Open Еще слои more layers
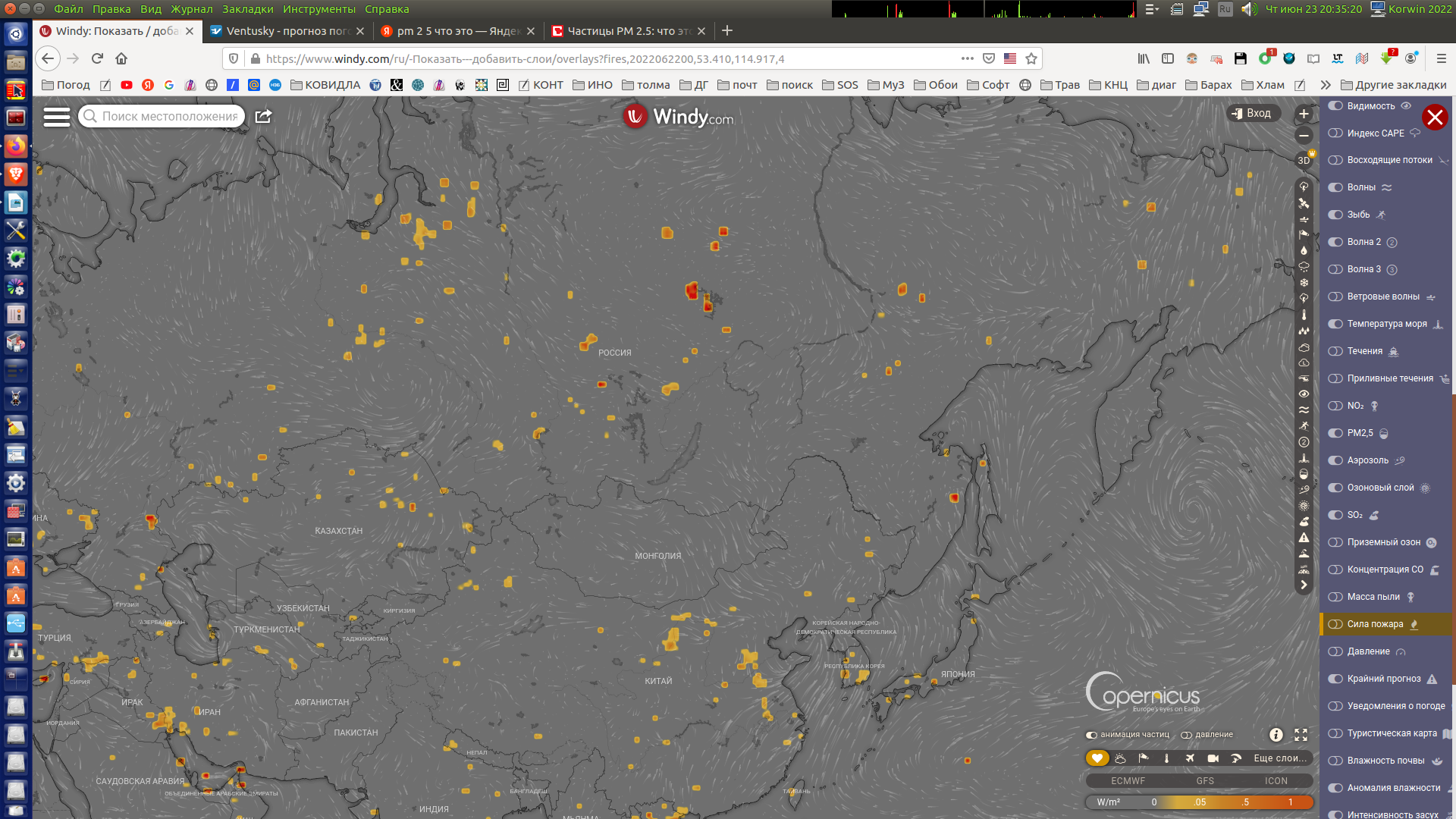The height and width of the screenshot is (819, 1456). (x=1280, y=758)
